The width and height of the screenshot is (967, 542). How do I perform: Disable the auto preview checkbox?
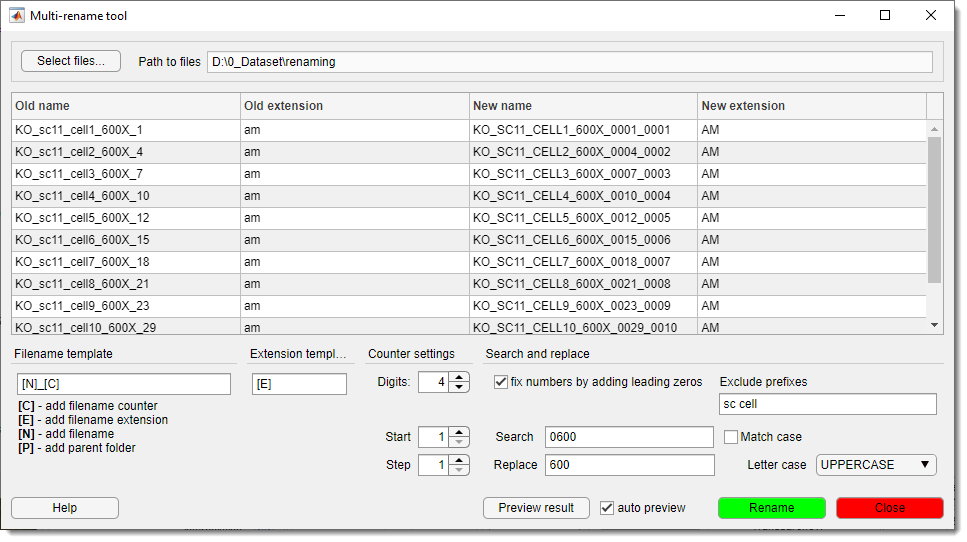[607, 508]
